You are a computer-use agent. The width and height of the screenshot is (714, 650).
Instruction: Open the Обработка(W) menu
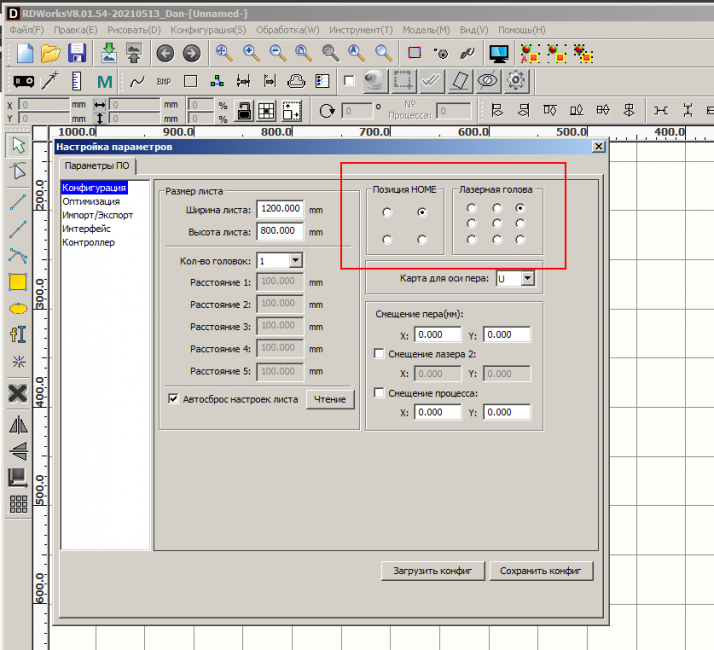tap(286, 30)
